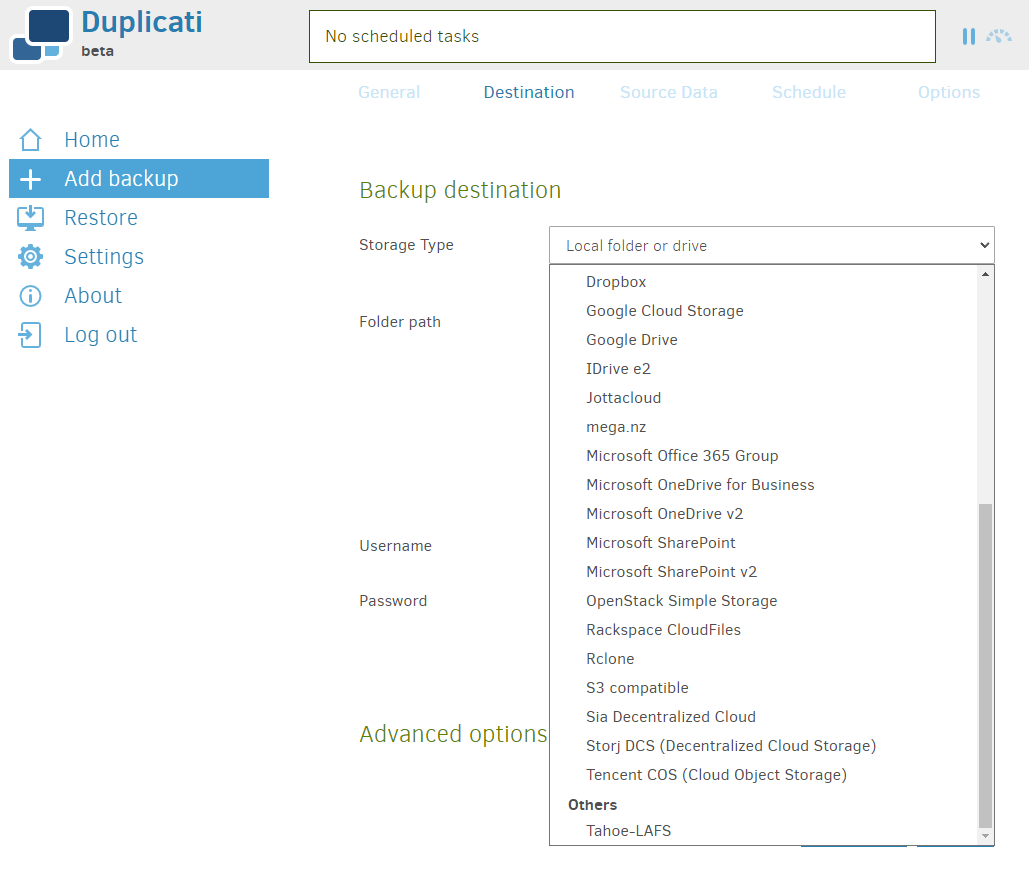
Task: Choose Jottacloud option
Action: tap(763, 398)
